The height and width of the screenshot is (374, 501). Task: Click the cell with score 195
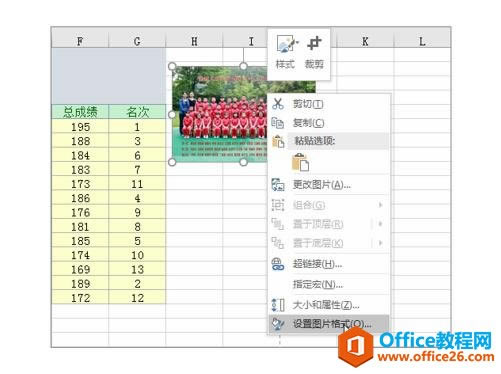pos(80,127)
